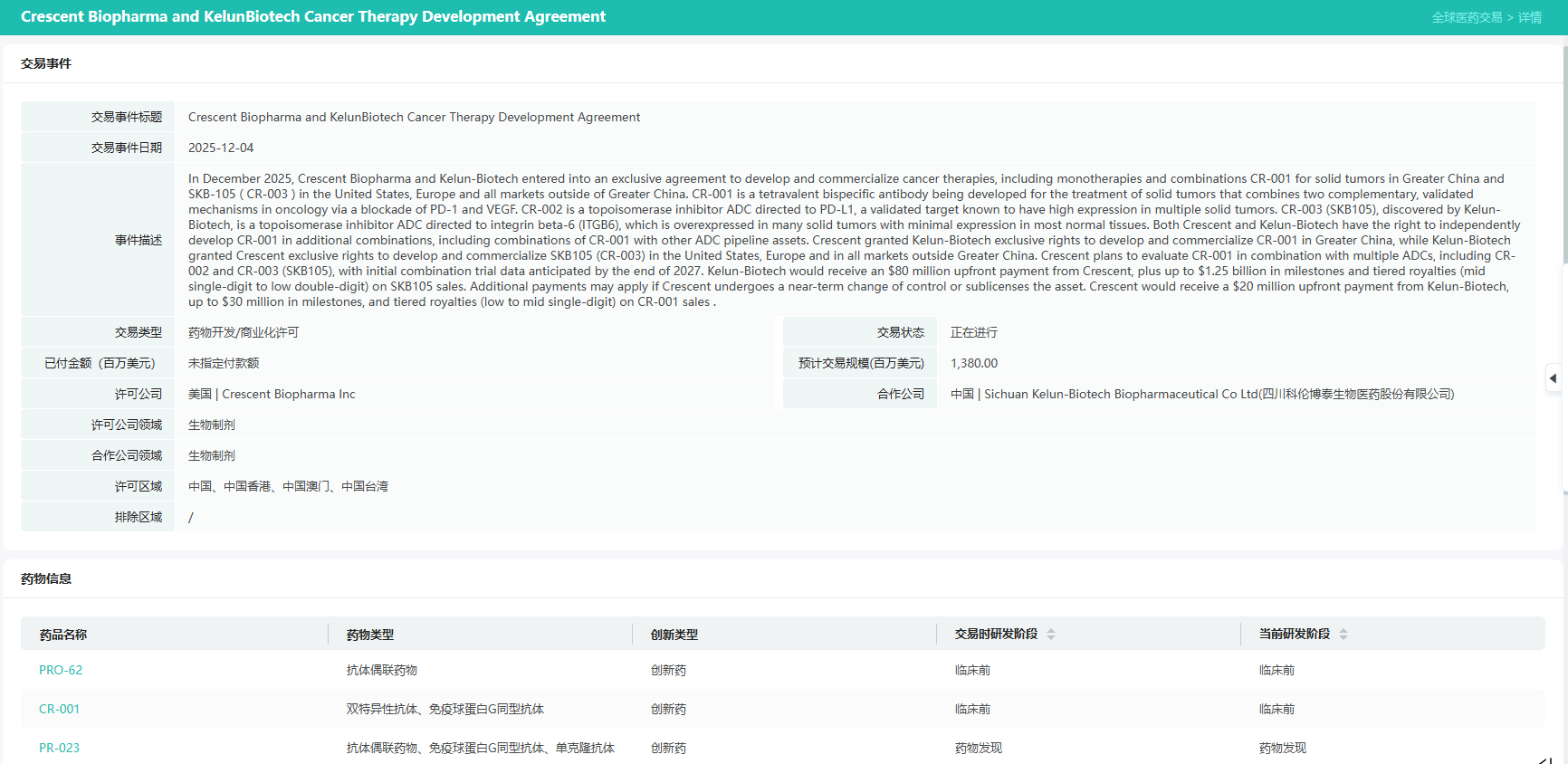Click the event description paragraph
This screenshot has width=1568, height=764.
(855, 240)
